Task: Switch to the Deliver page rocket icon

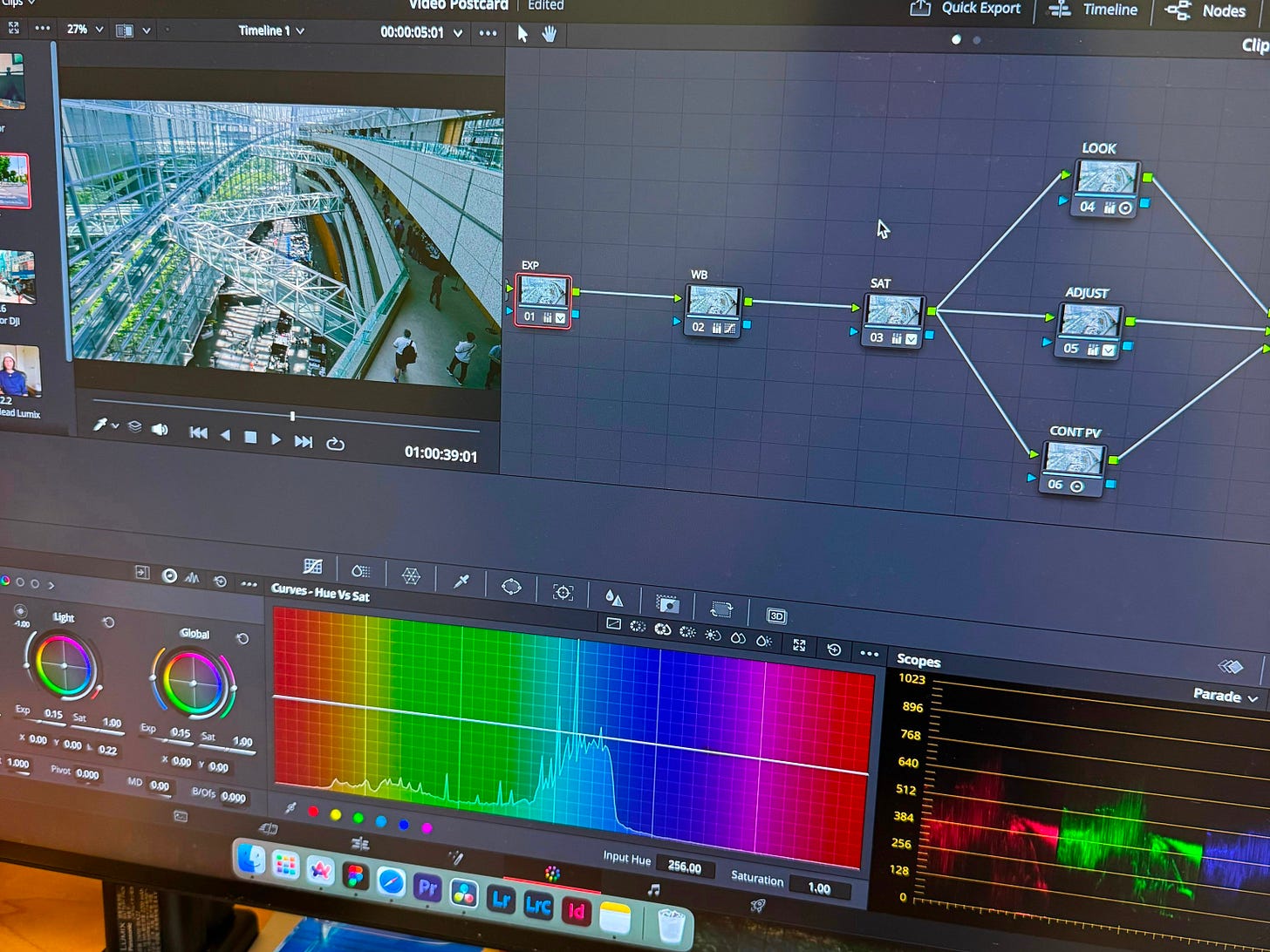Action: (758, 906)
